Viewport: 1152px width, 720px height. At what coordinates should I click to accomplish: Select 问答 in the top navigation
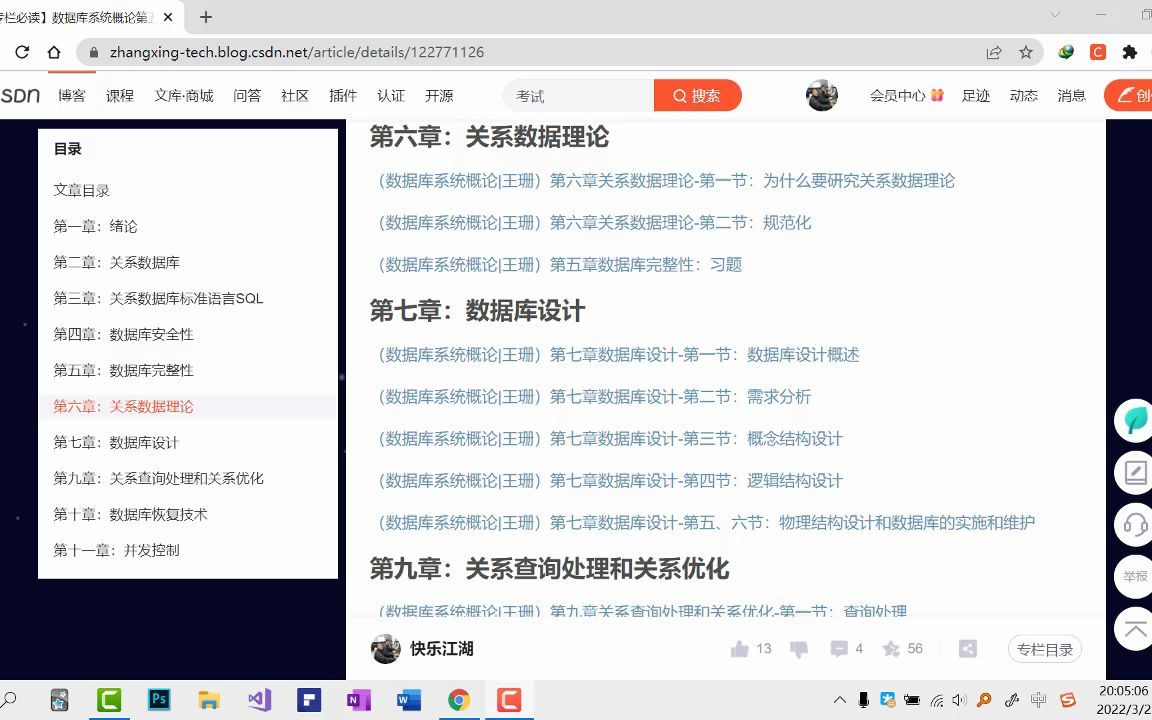coord(246,95)
